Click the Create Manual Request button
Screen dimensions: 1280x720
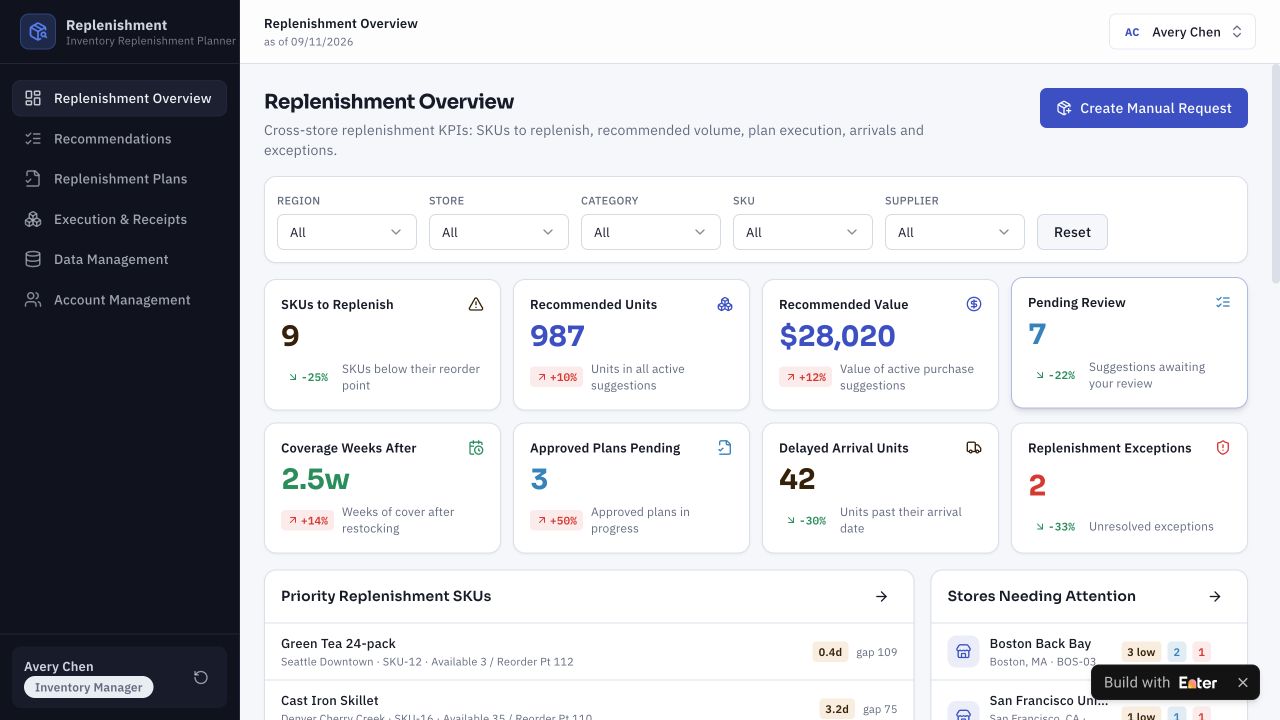point(1144,108)
